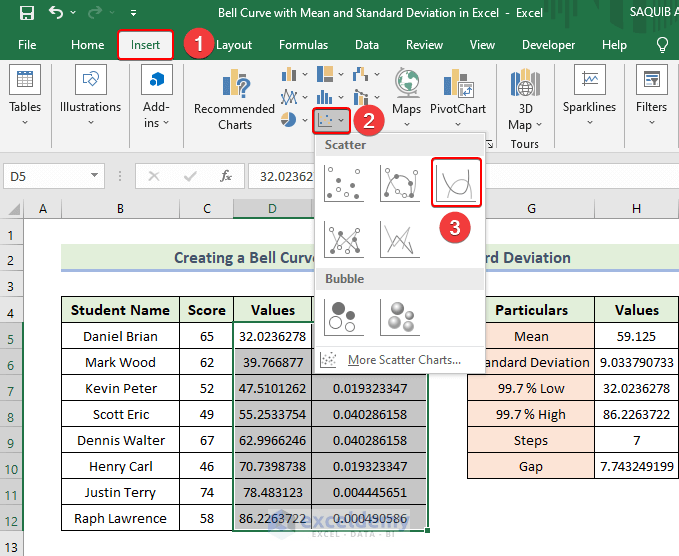The height and width of the screenshot is (556, 679).
Task: Choose Scatter with Straight Lines and Markers
Action: [344, 239]
